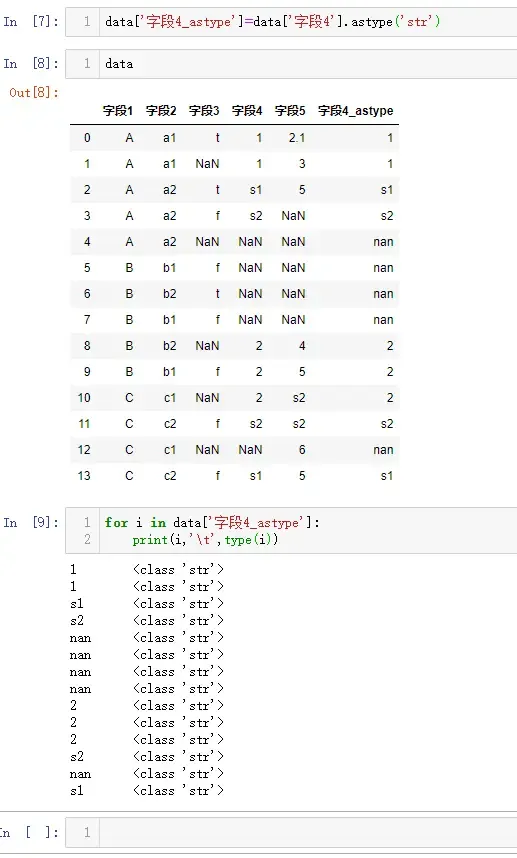Click the In [9] prompt label
Viewport: 517px width, 858px height.
(x=31, y=523)
